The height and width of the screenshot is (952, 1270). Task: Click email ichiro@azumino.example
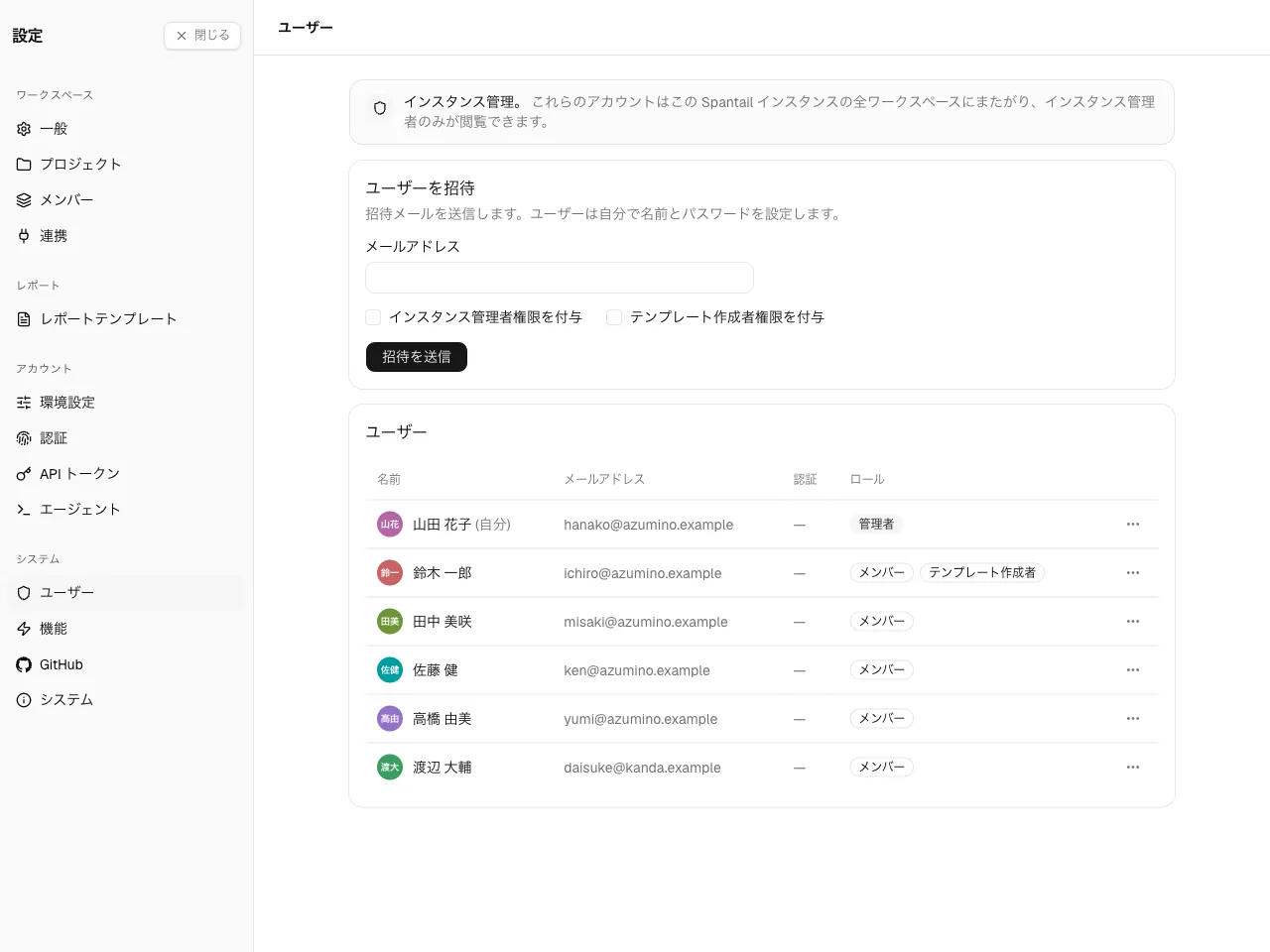coord(643,573)
